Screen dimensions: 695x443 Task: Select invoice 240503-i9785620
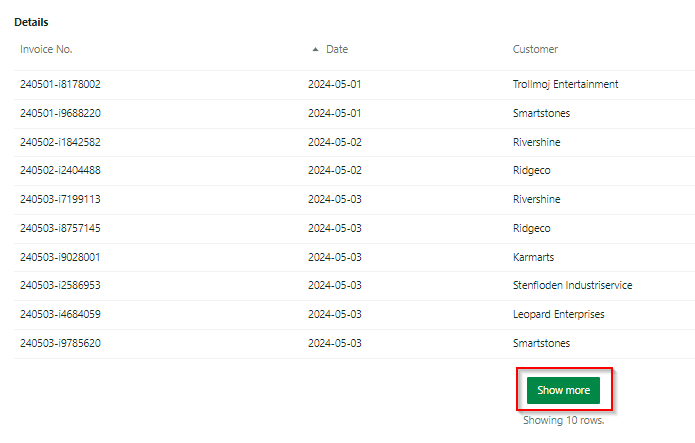[x=60, y=343]
